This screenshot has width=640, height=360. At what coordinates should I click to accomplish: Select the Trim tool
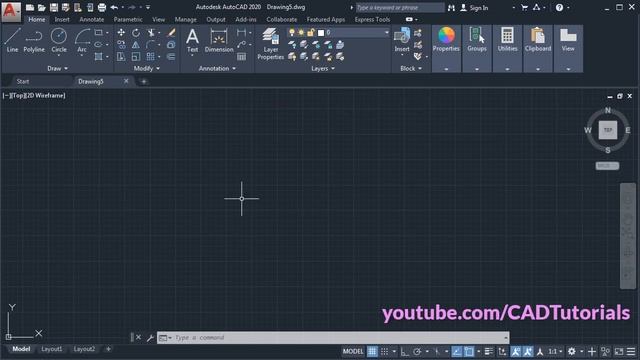151,33
